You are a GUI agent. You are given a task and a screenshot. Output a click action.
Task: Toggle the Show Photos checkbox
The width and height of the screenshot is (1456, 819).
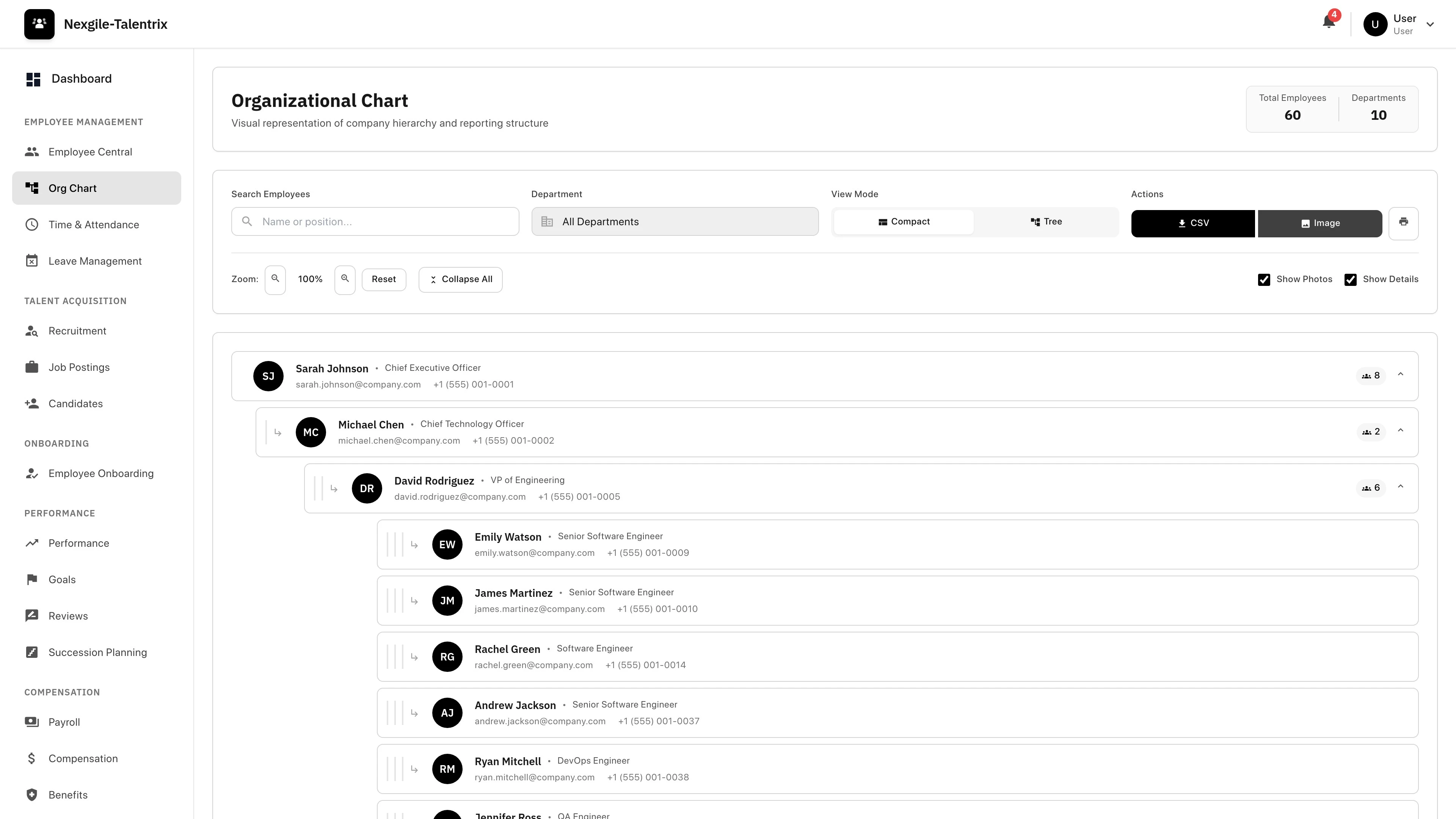(x=1264, y=279)
